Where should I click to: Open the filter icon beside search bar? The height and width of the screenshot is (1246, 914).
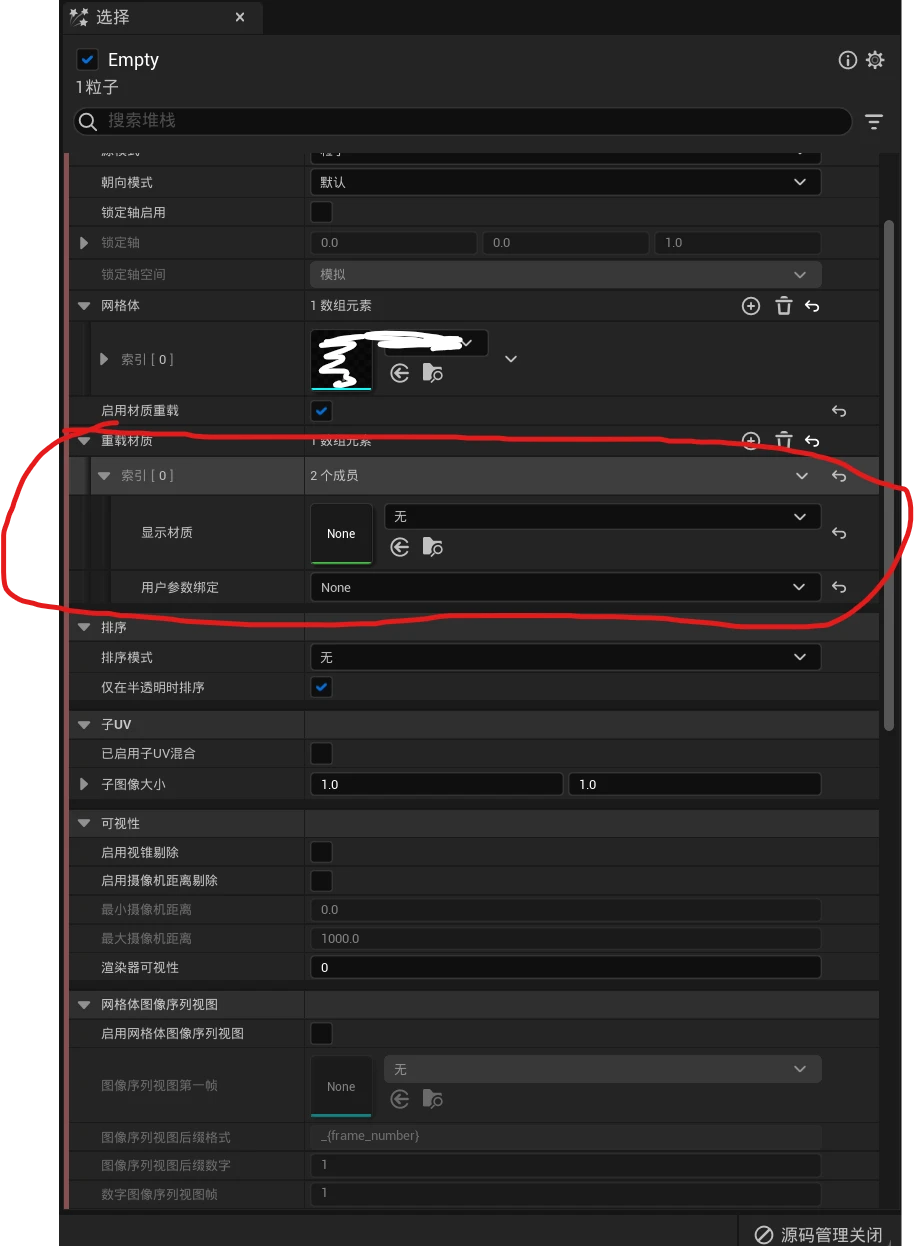874,122
